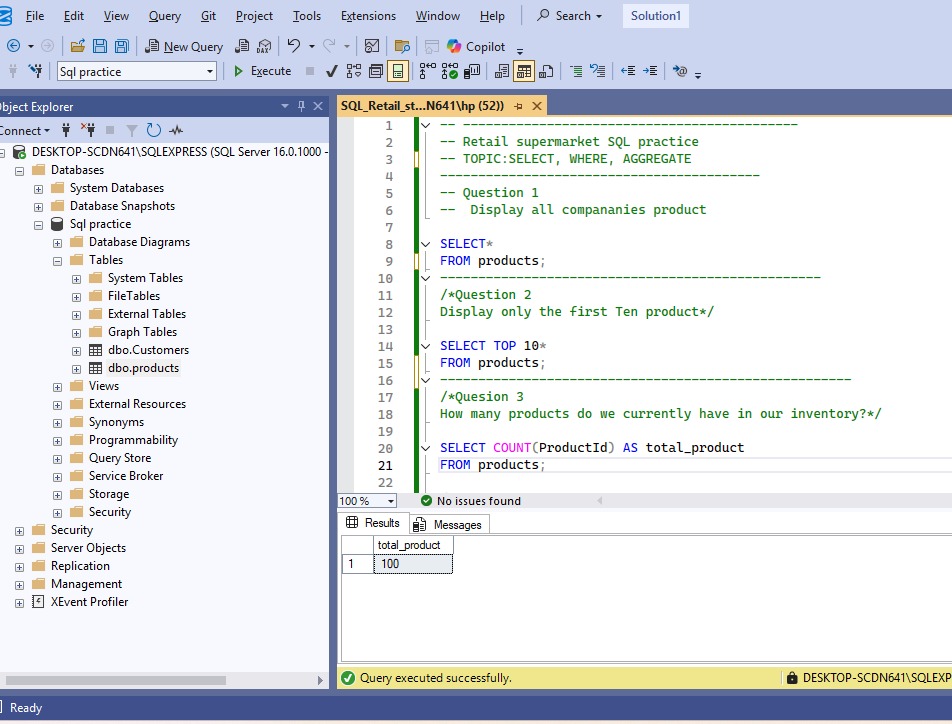This screenshot has height=724, width=952.
Task: Expand the dbo.Customers table node
Action: (x=76, y=351)
